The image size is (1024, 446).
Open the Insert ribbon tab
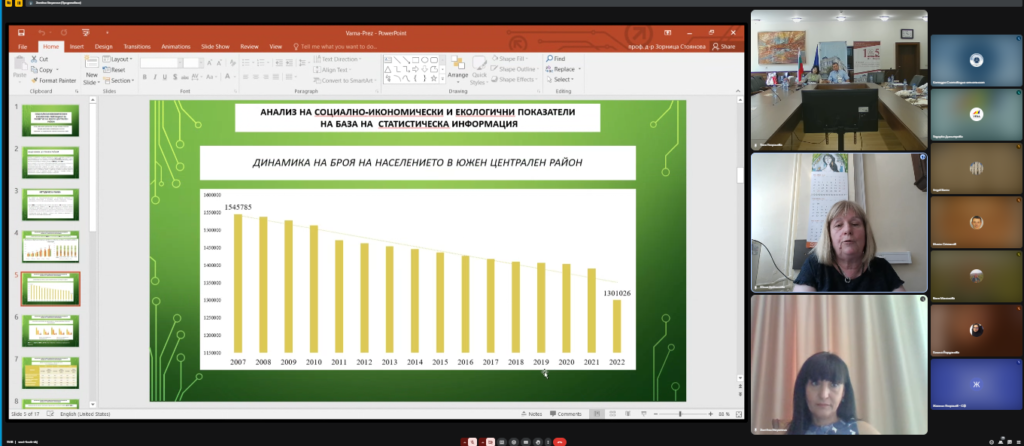[x=76, y=46]
